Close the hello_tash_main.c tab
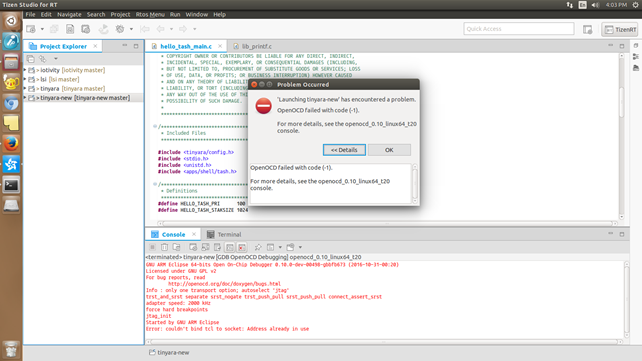Screen dimensions: 642x361 [220, 46]
